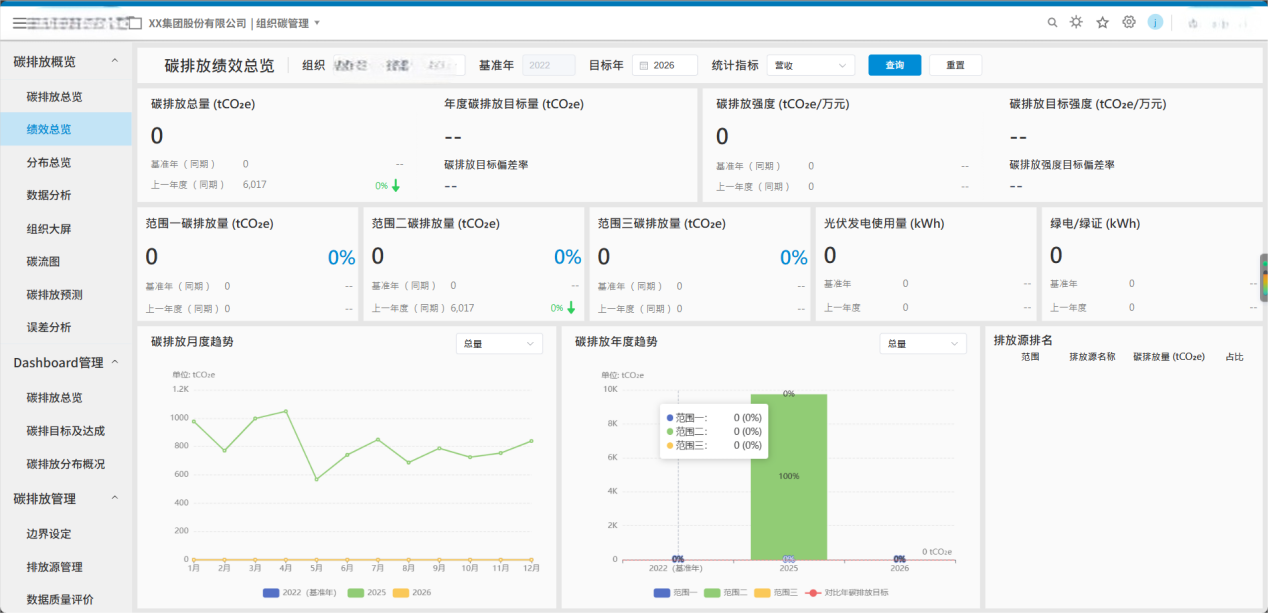This screenshot has width=1268, height=613.
Task: Toggle 范围二 legend in annual trend chart
Action: point(727,592)
